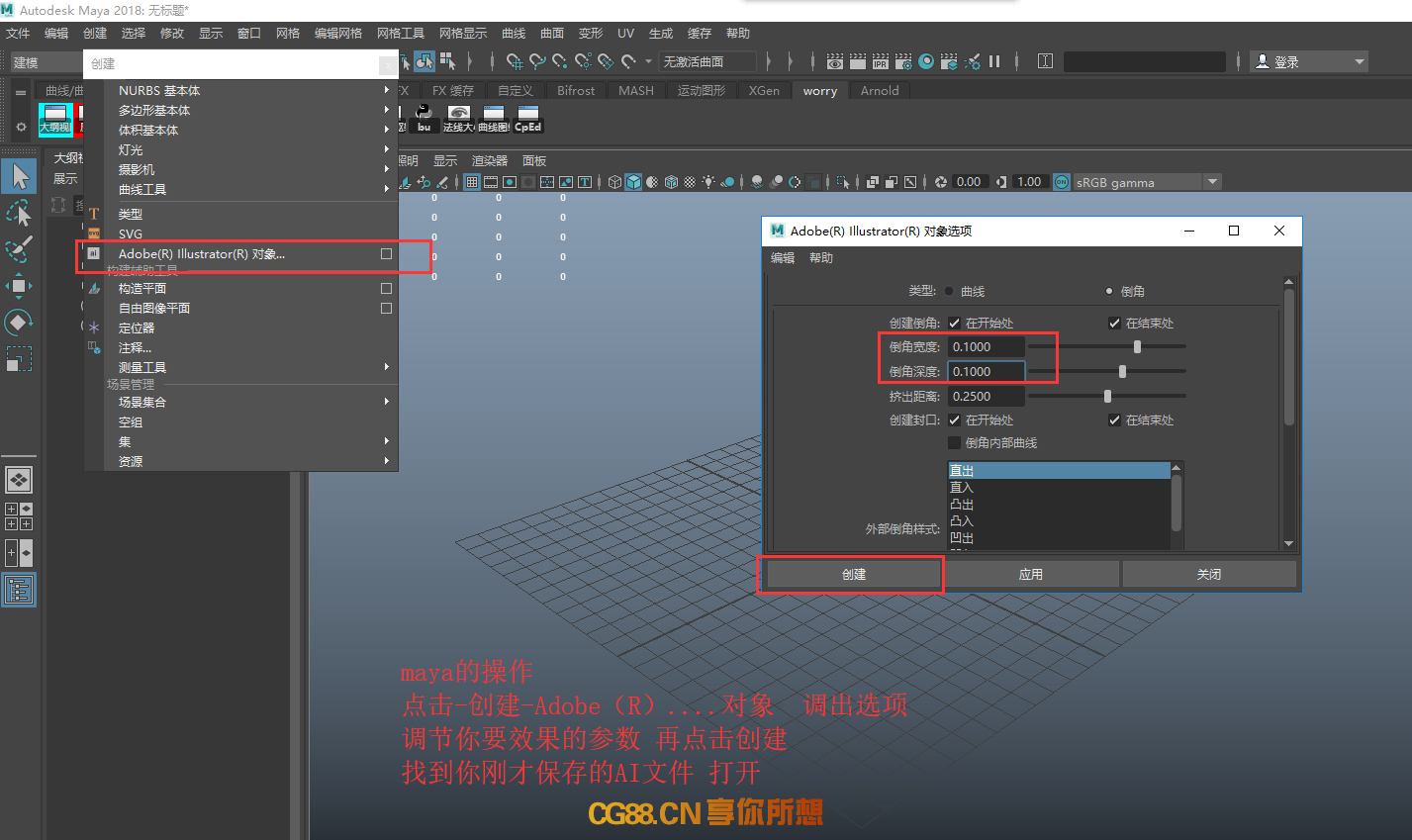The image size is (1412, 840).
Task: Click the snap to grid magnet icon
Action: point(515,61)
